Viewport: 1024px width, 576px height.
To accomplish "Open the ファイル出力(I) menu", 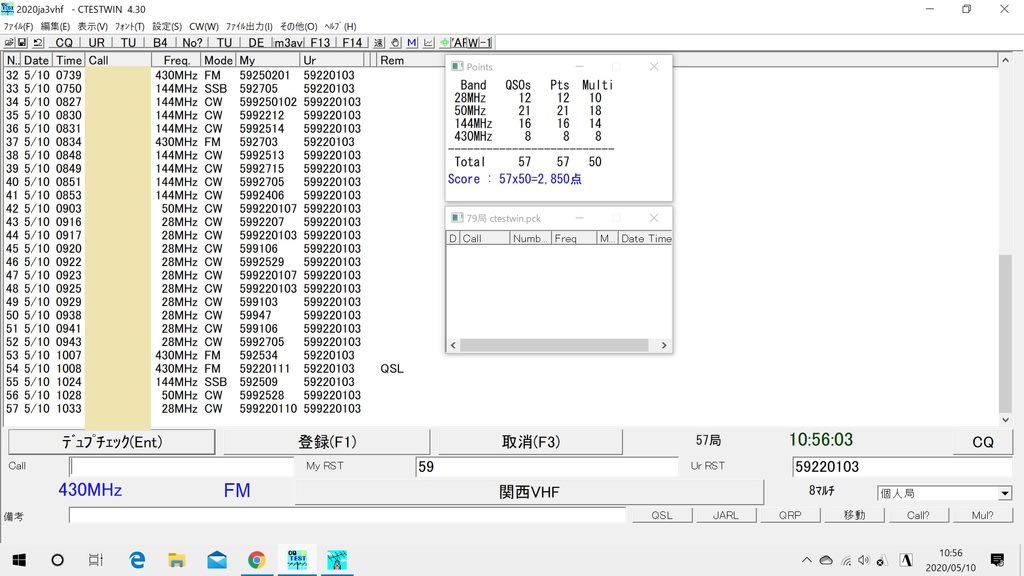I will pos(249,26).
